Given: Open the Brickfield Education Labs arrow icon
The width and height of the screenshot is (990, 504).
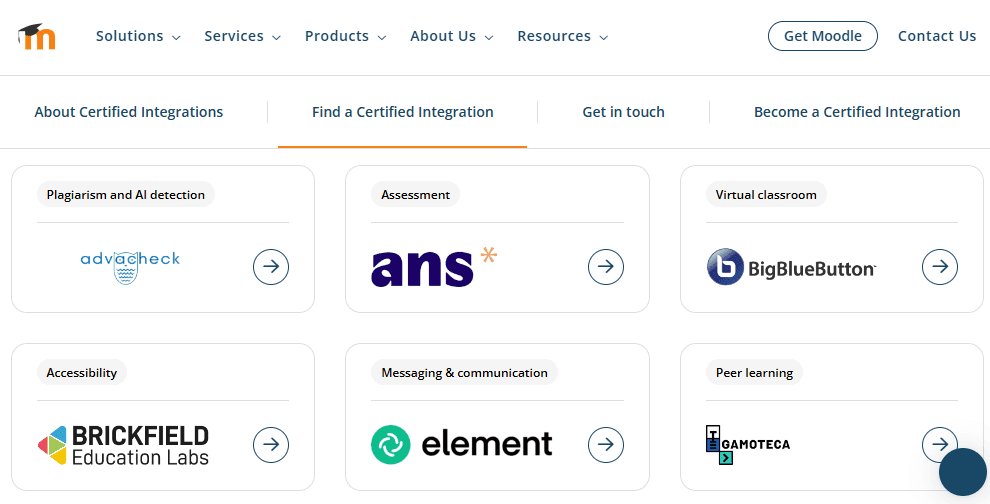Looking at the screenshot, I should pos(271,445).
